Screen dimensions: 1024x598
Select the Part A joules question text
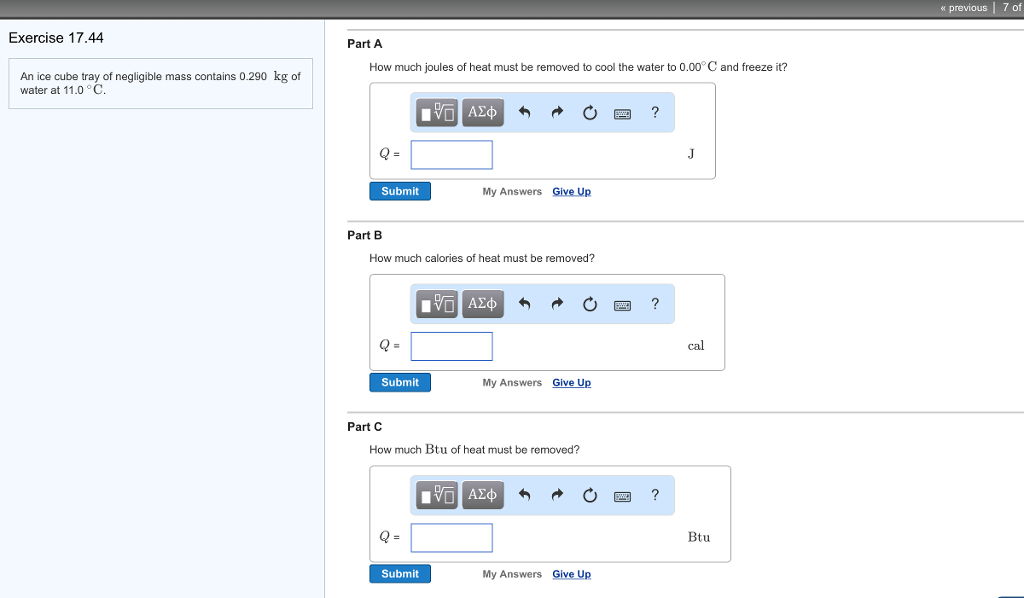click(578, 67)
